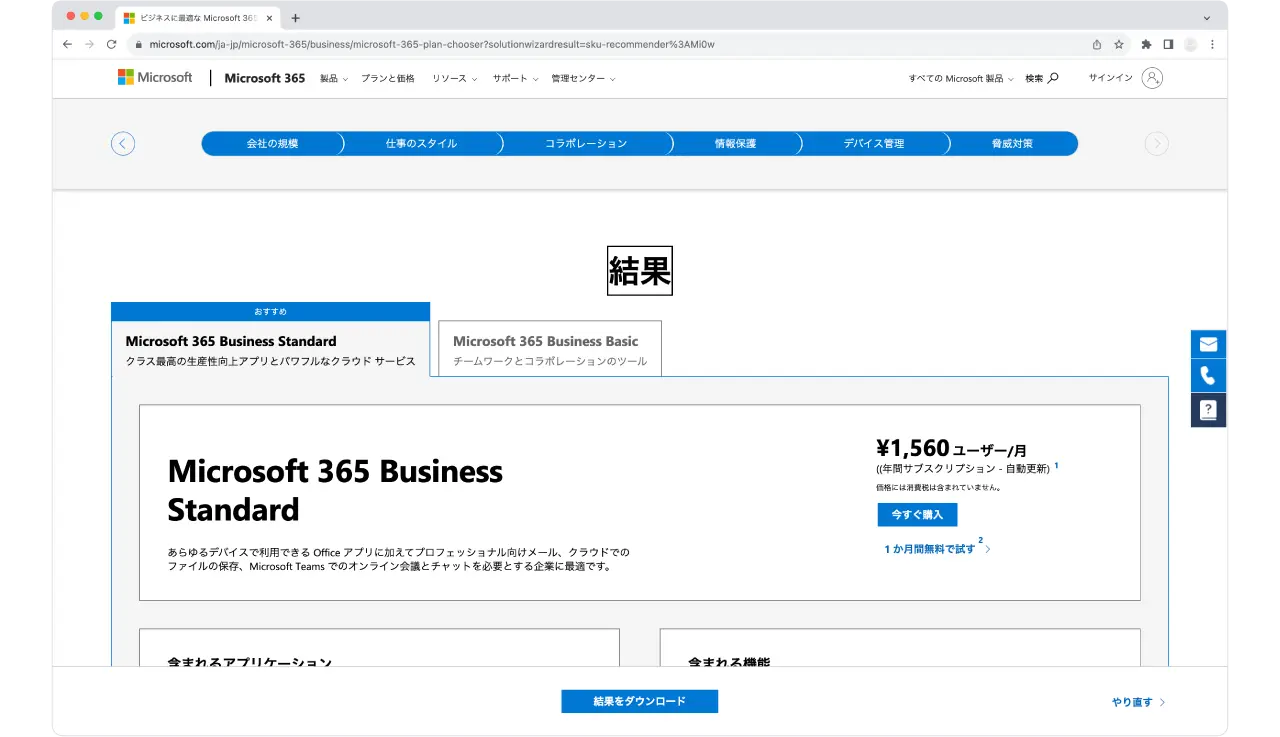Open the プランと価格 menu item
The width and height of the screenshot is (1280, 737).
coord(388,78)
